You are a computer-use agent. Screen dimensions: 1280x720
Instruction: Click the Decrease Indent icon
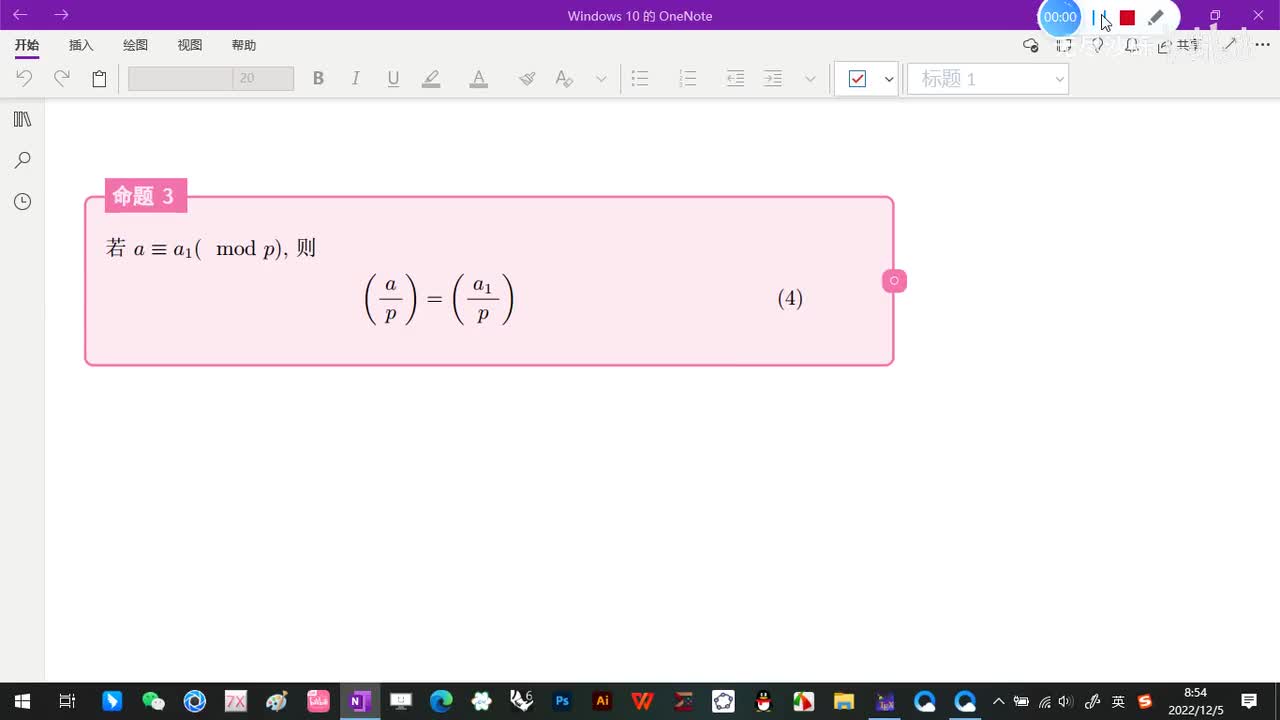[735, 79]
